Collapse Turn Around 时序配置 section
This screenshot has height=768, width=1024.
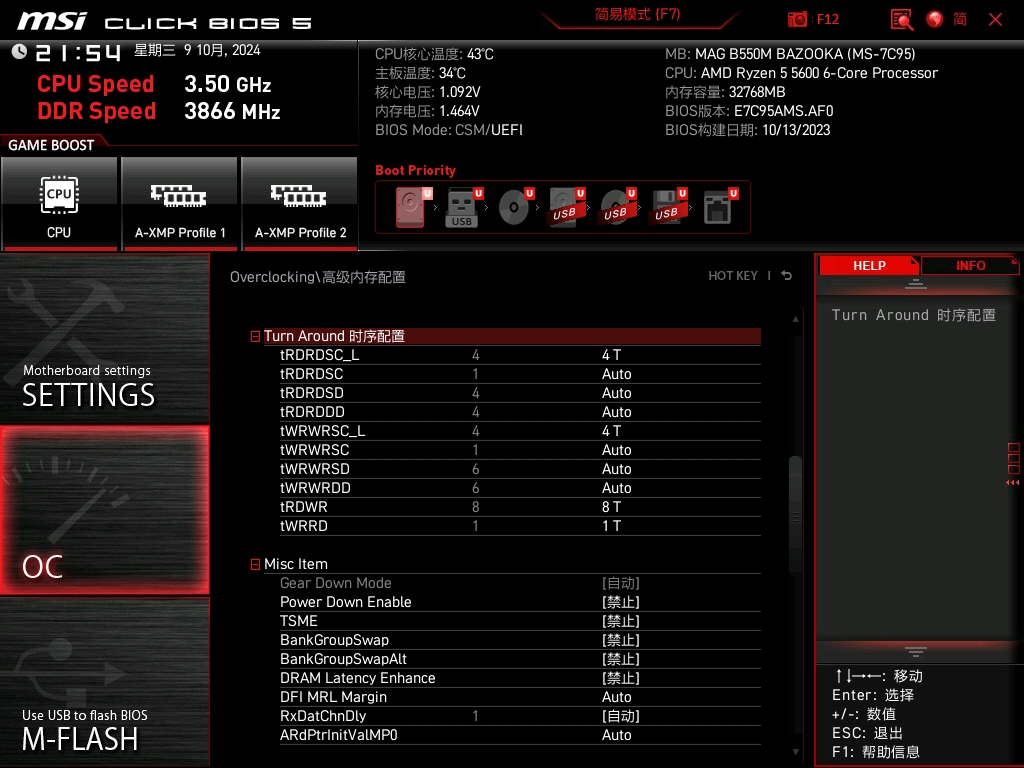(255, 336)
